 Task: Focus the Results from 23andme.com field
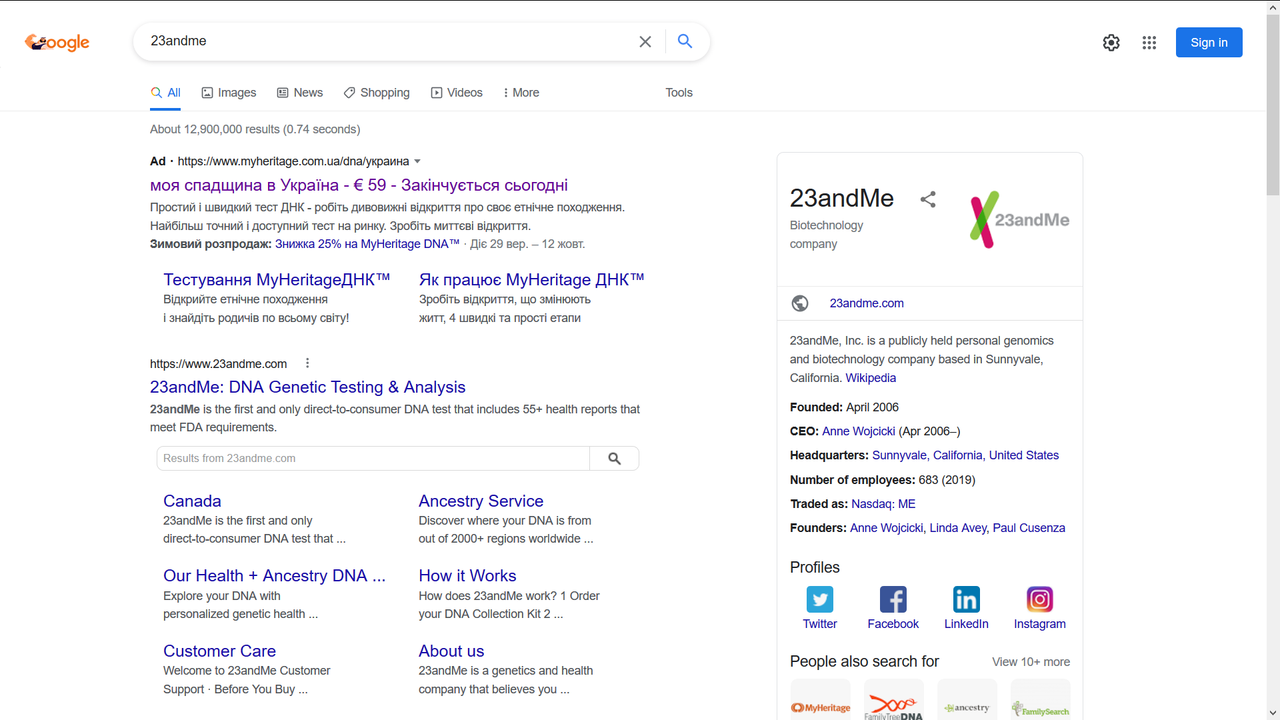pyautogui.click(x=373, y=458)
